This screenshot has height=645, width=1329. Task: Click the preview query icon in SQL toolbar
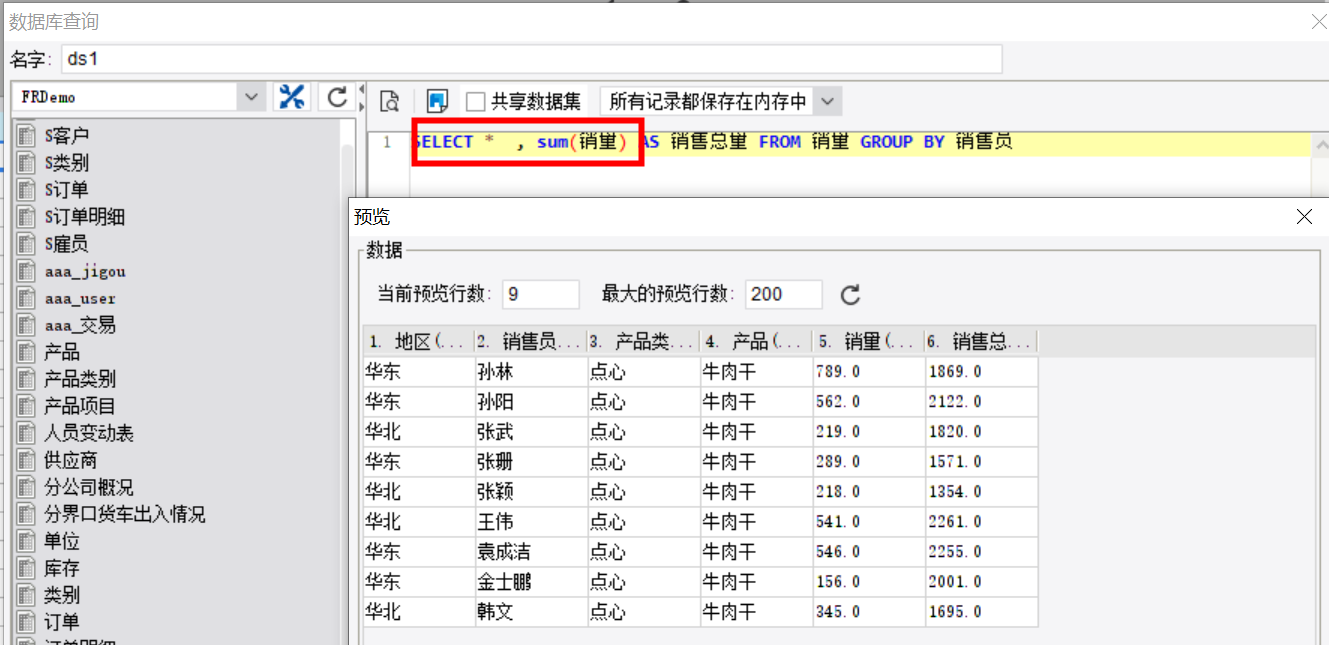(x=390, y=101)
